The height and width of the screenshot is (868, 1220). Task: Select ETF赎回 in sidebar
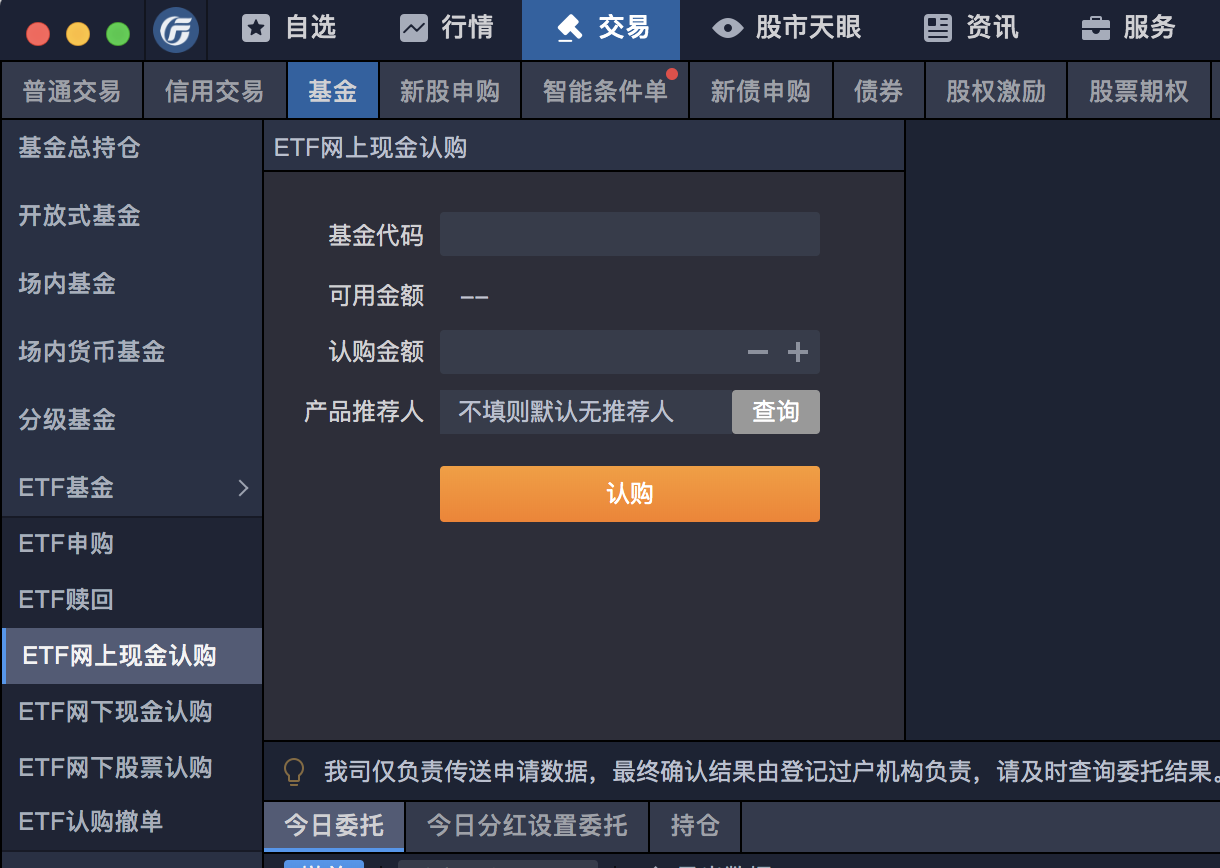tap(66, 600)
